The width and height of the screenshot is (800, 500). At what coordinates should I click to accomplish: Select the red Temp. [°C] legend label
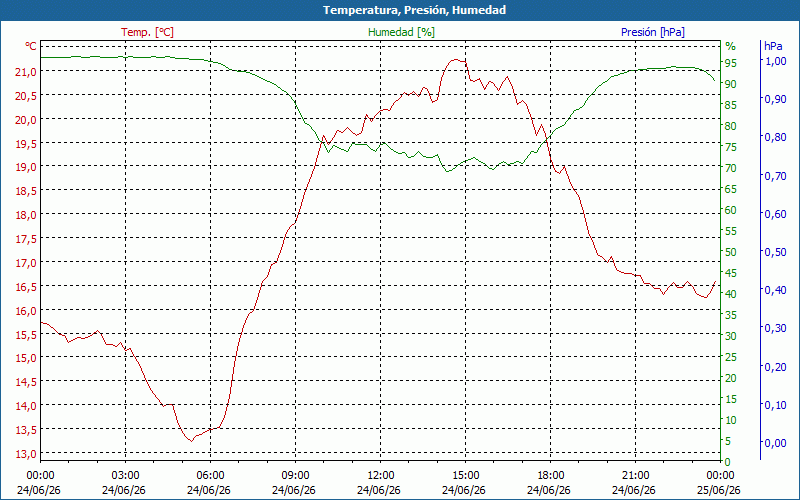147,32
